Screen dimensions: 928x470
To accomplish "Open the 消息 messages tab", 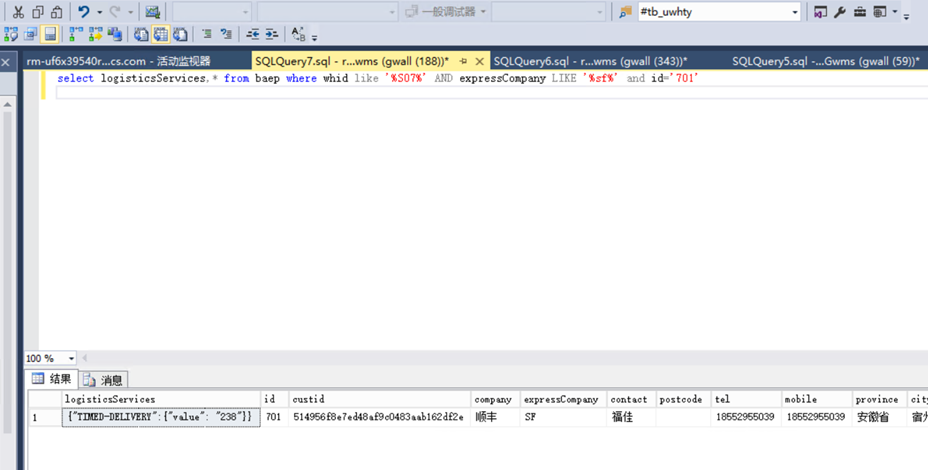I will (103, 380).
